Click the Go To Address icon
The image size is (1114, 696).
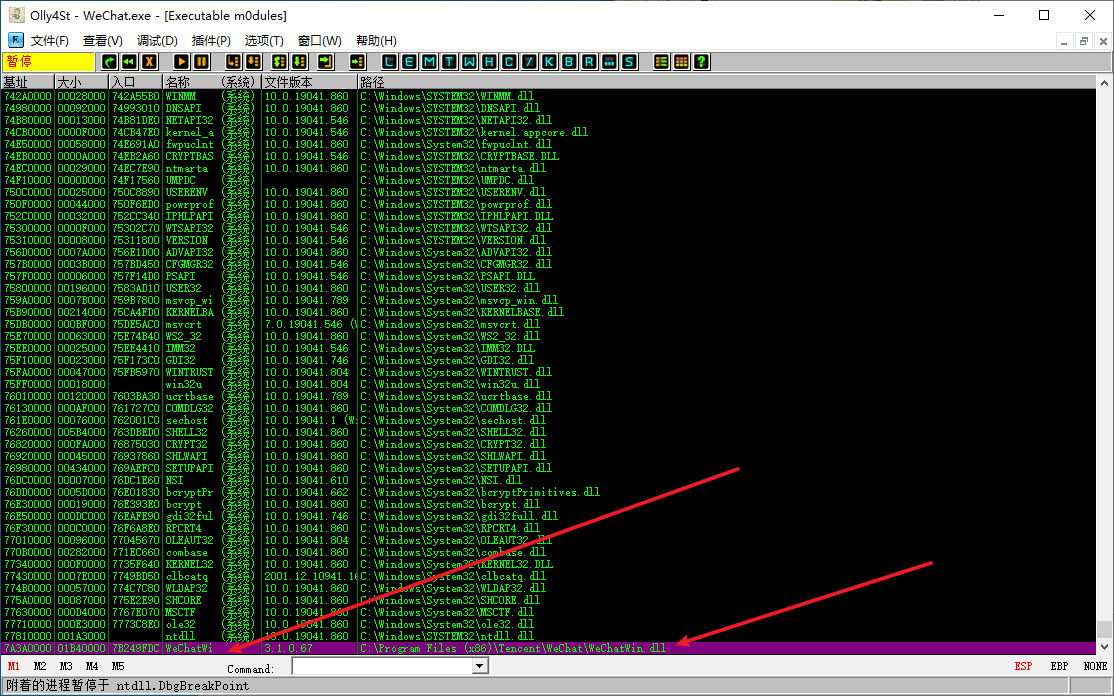click(x=357, y=62)
